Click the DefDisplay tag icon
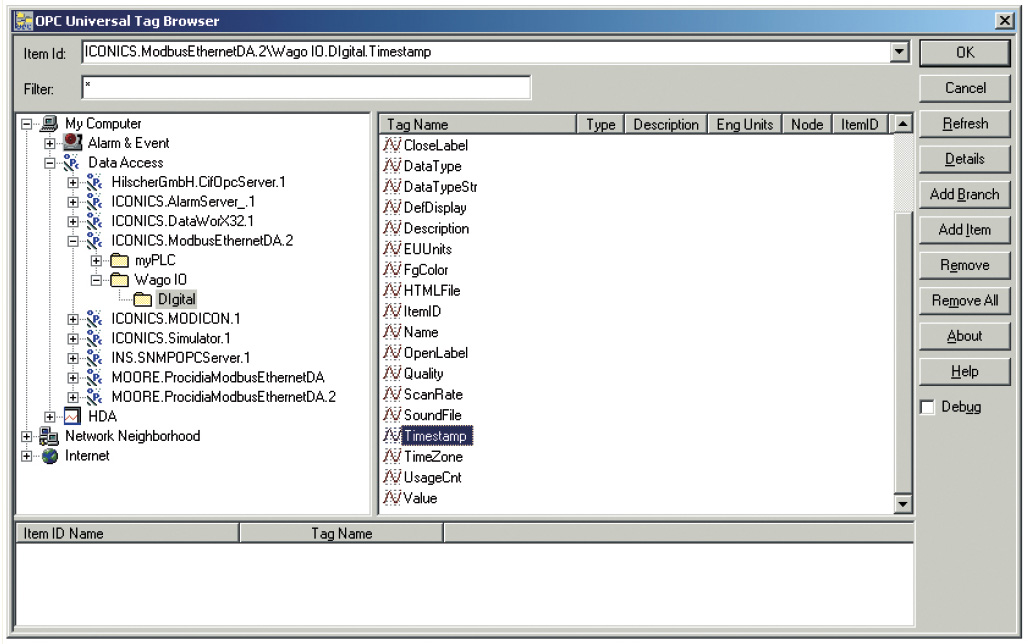The height and width of the screenshot is (644, 1028). coord(392,207)
